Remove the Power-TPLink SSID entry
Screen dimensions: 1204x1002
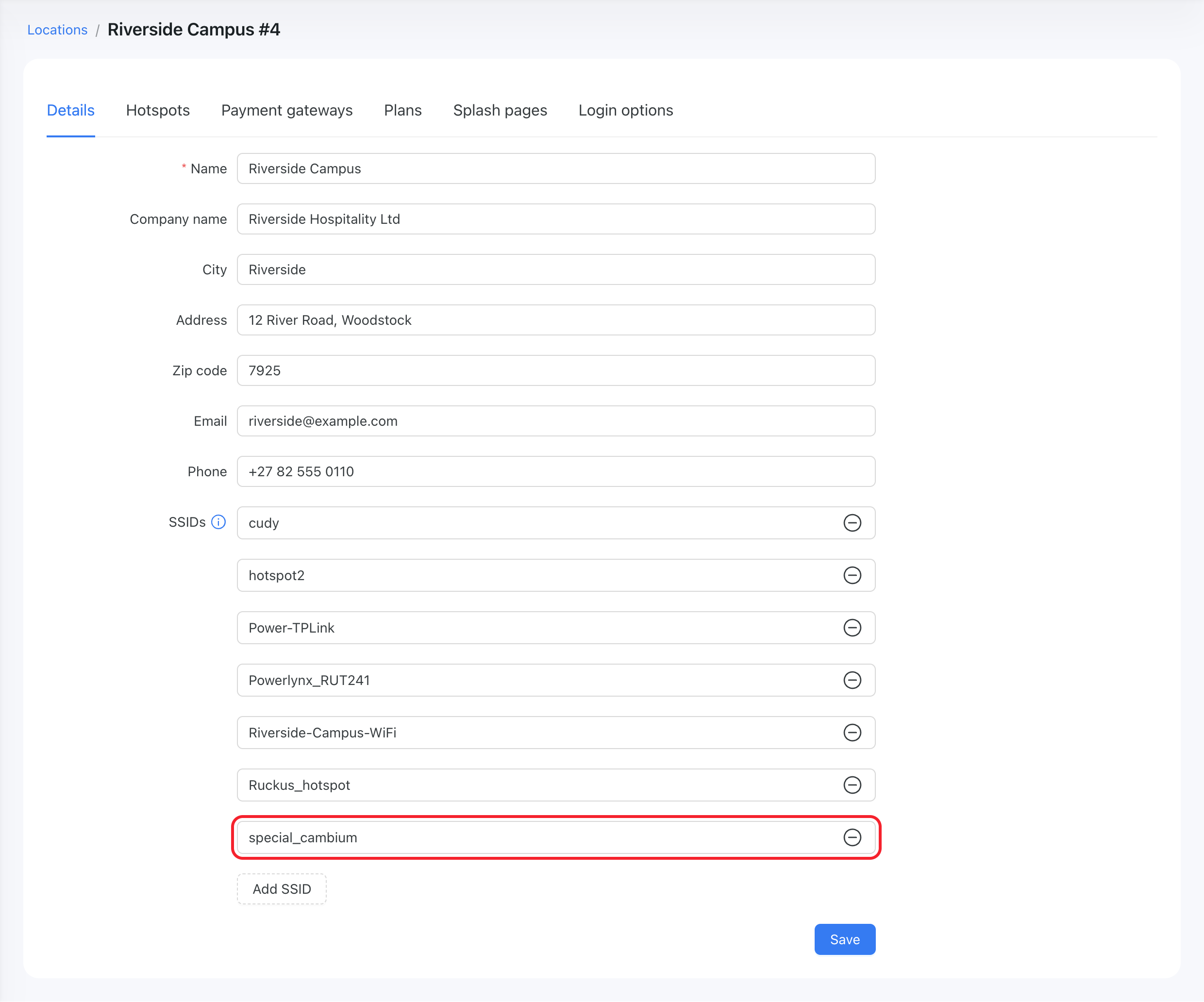(x=852, y=628)
